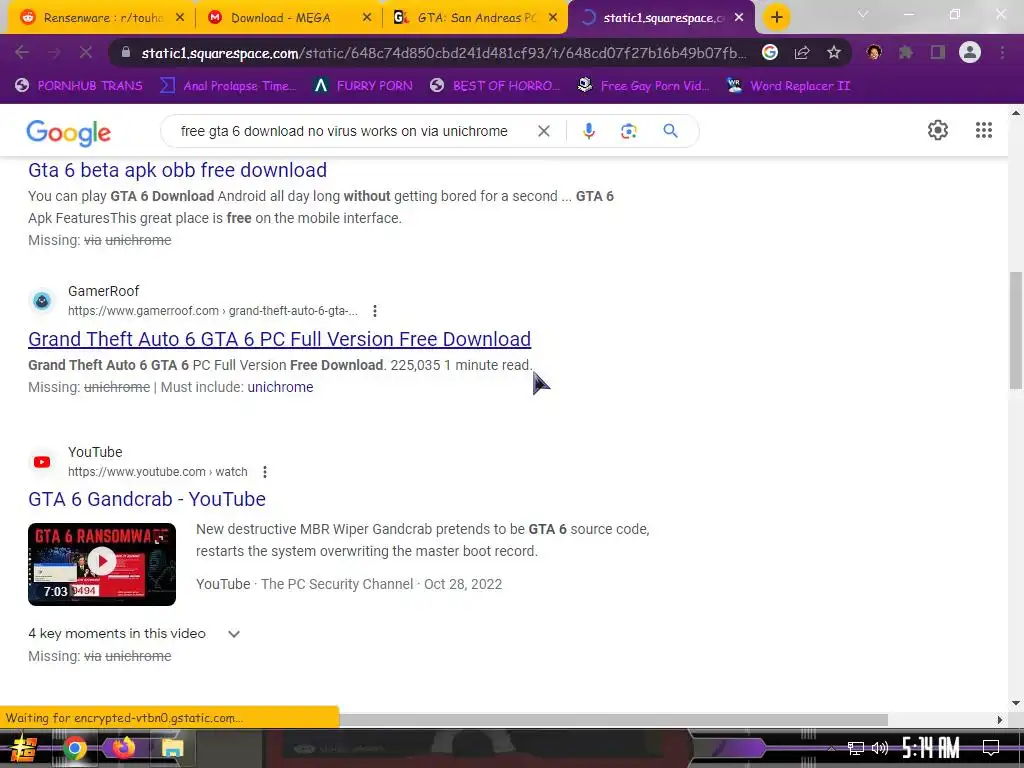This screenshot has width=1024, height=768.
Task: Open File Explorer from taskbar
Action: click(172, 748)
